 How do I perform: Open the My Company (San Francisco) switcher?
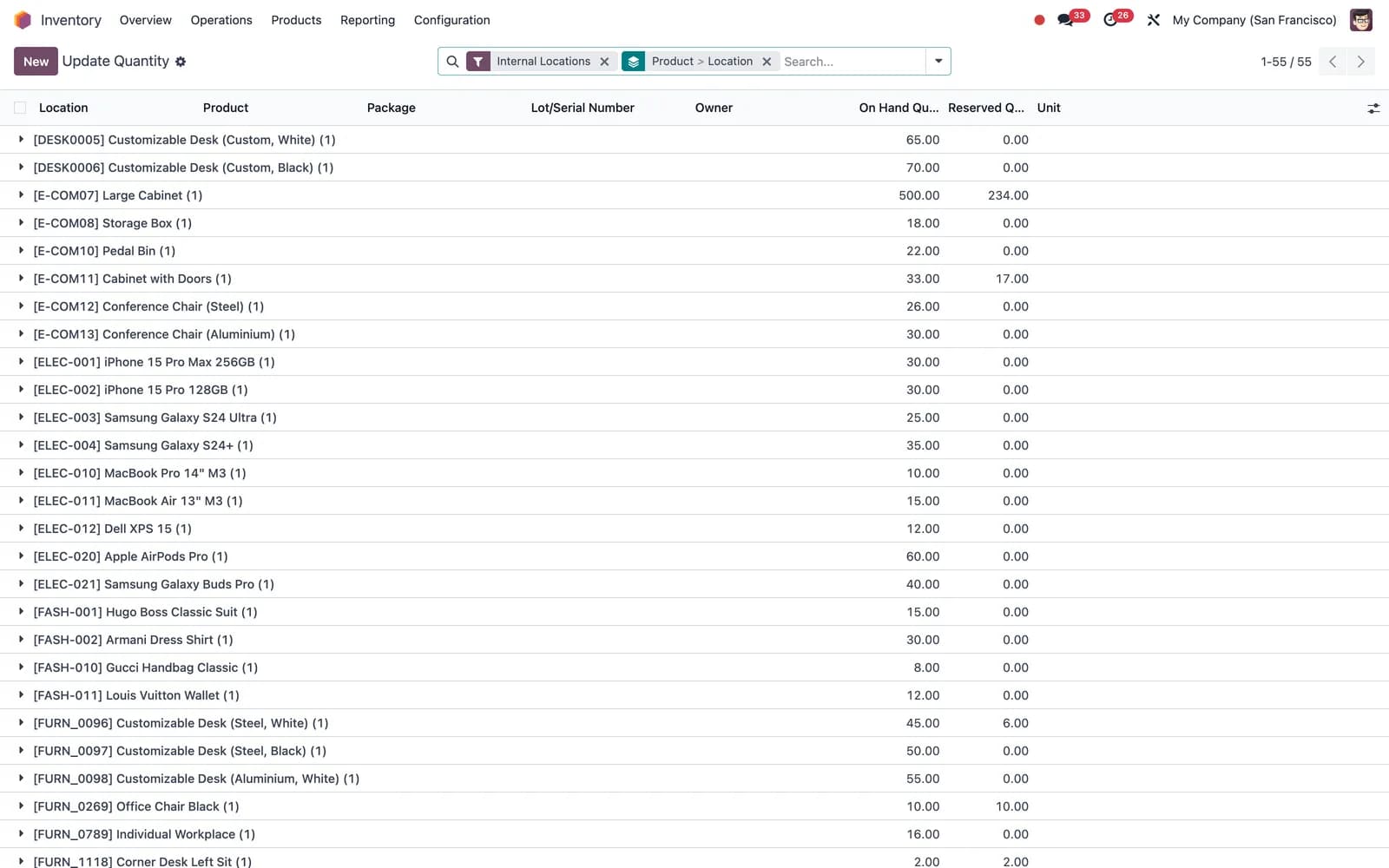point(1254,20)
